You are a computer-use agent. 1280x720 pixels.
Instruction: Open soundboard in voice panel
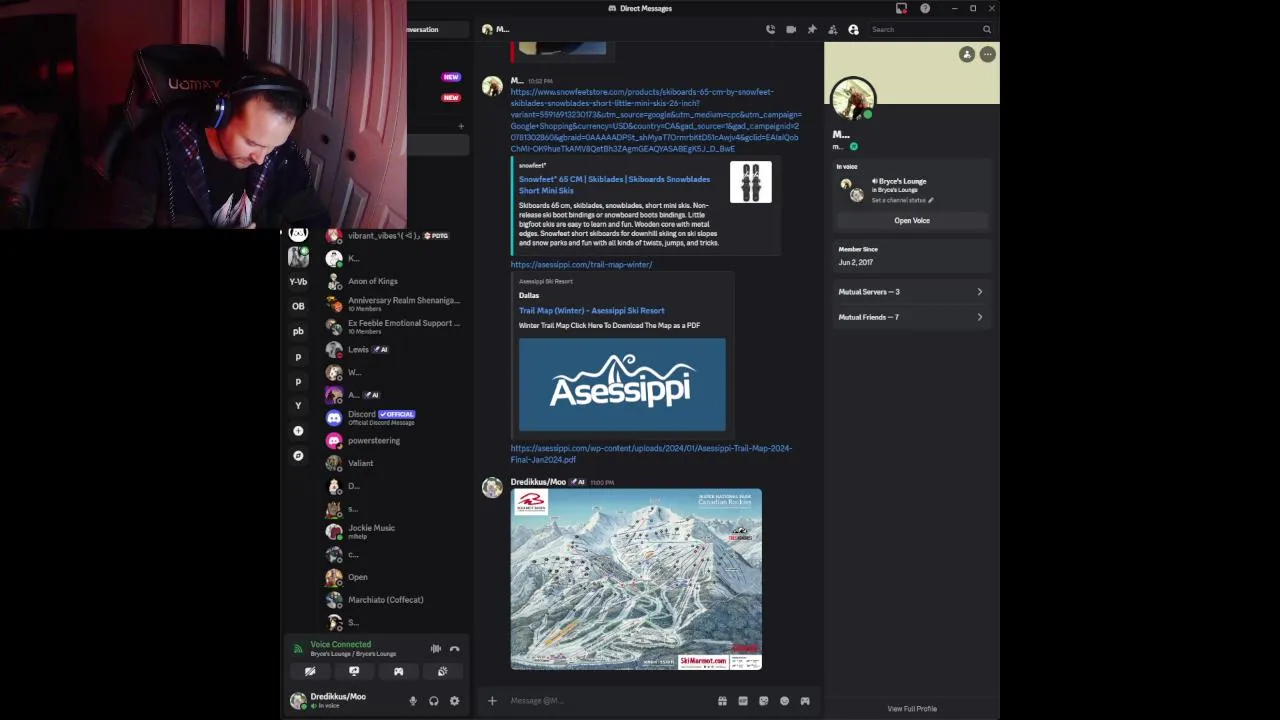click(442, 672)
